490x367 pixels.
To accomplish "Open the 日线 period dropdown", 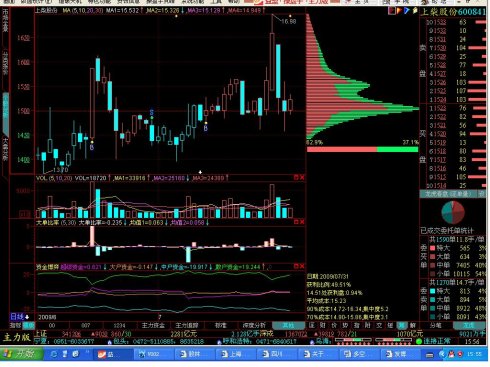I will pos(20,317).
